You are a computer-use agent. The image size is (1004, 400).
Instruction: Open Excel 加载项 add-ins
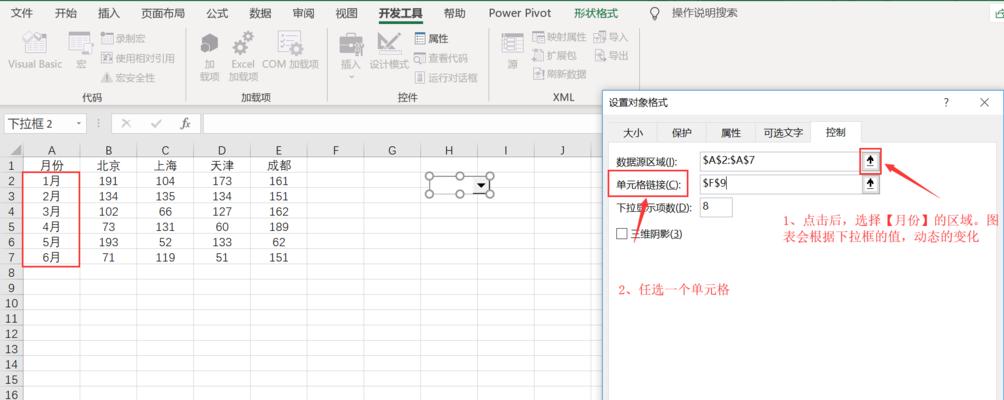tap(243, 57)
